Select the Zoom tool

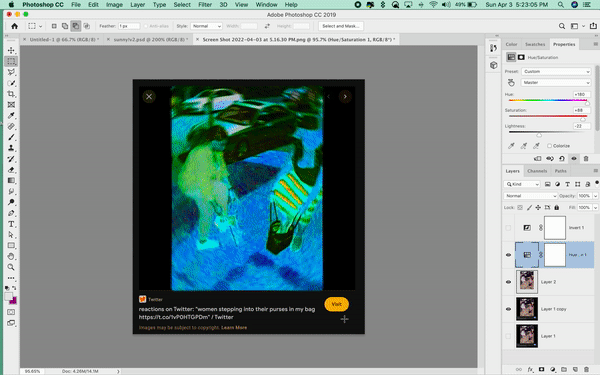[11, 267]
